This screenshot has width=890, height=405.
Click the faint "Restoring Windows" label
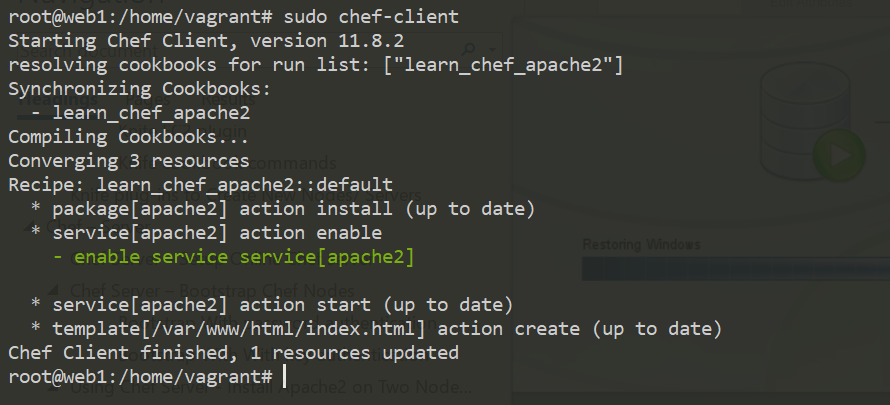pyautogui.click(x=641, y=244)
